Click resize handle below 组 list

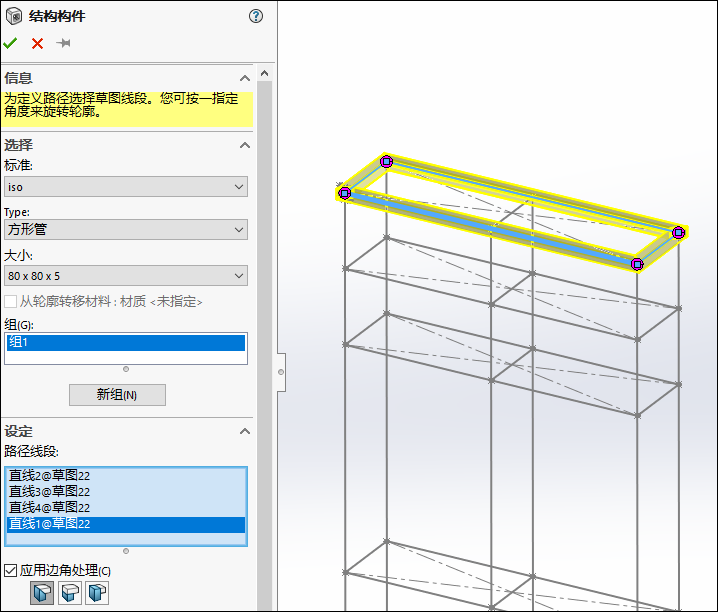(126, 369)
